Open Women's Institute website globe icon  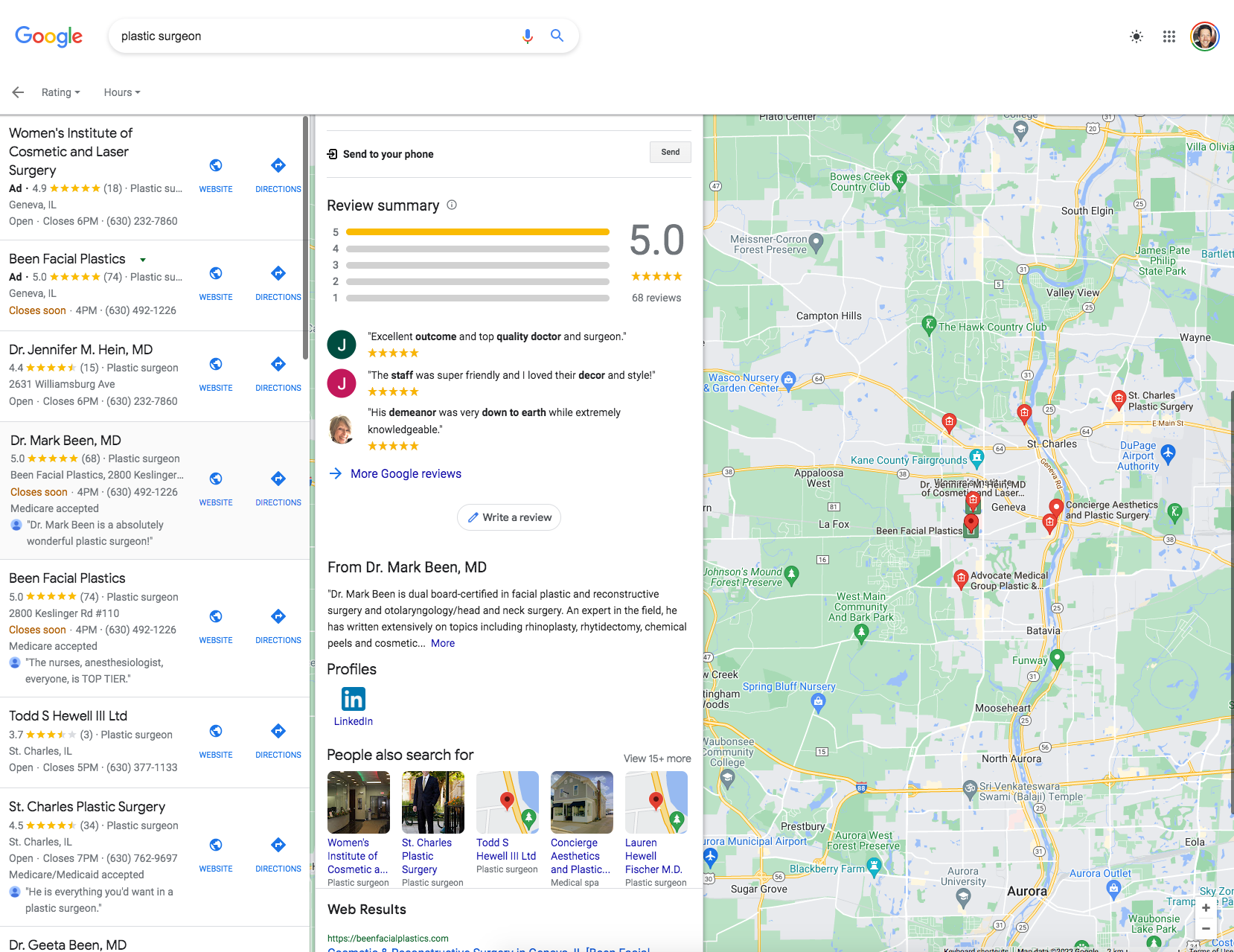point(216,165)
